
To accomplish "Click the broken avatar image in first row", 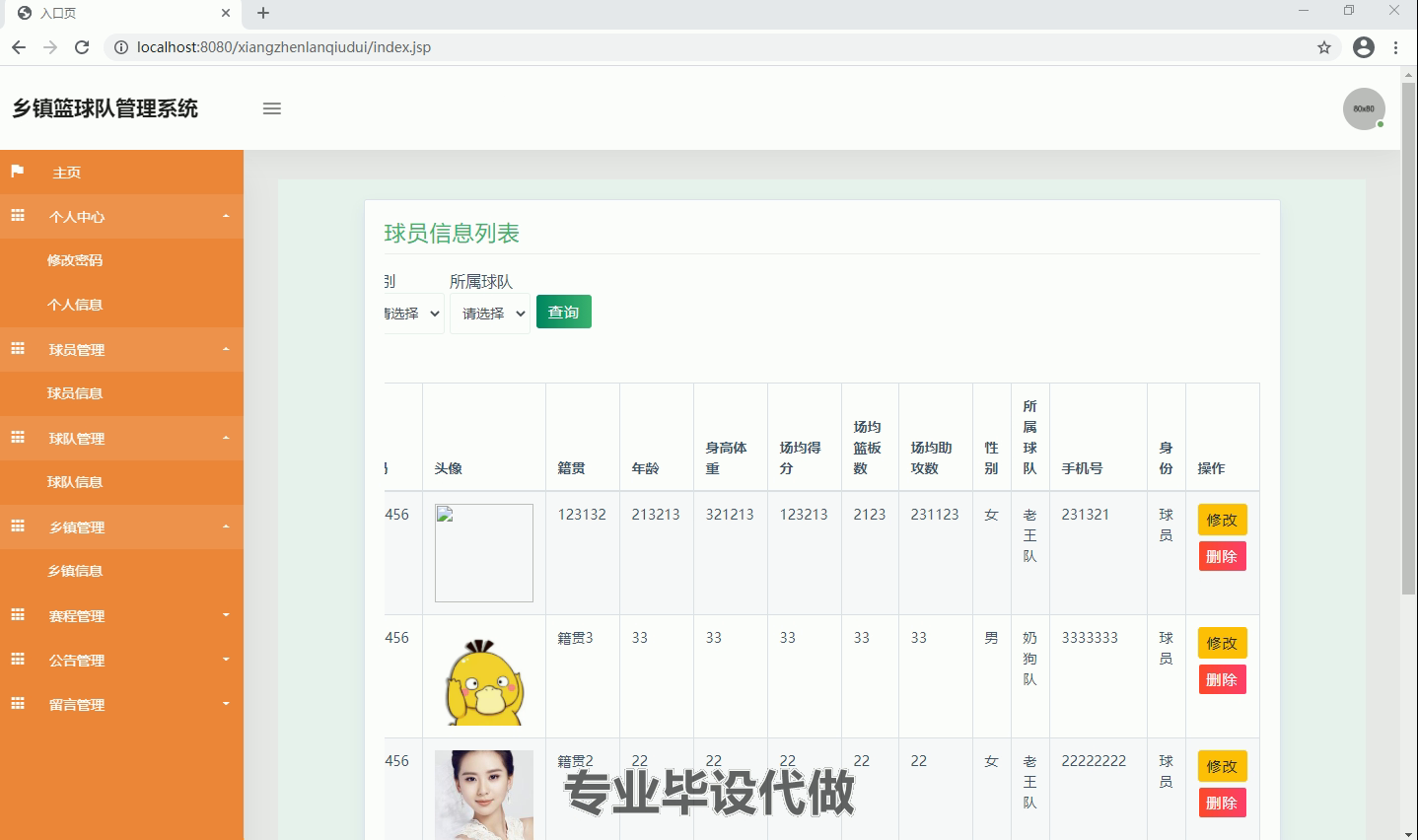I will [x=484, y=553].
